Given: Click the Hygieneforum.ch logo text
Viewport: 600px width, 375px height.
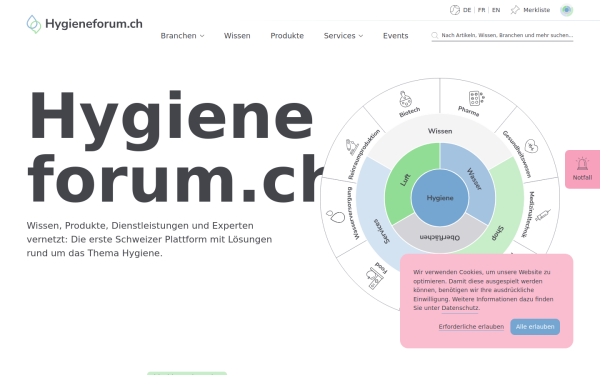Looking at the screenshot, I should [x=94, y=24].
